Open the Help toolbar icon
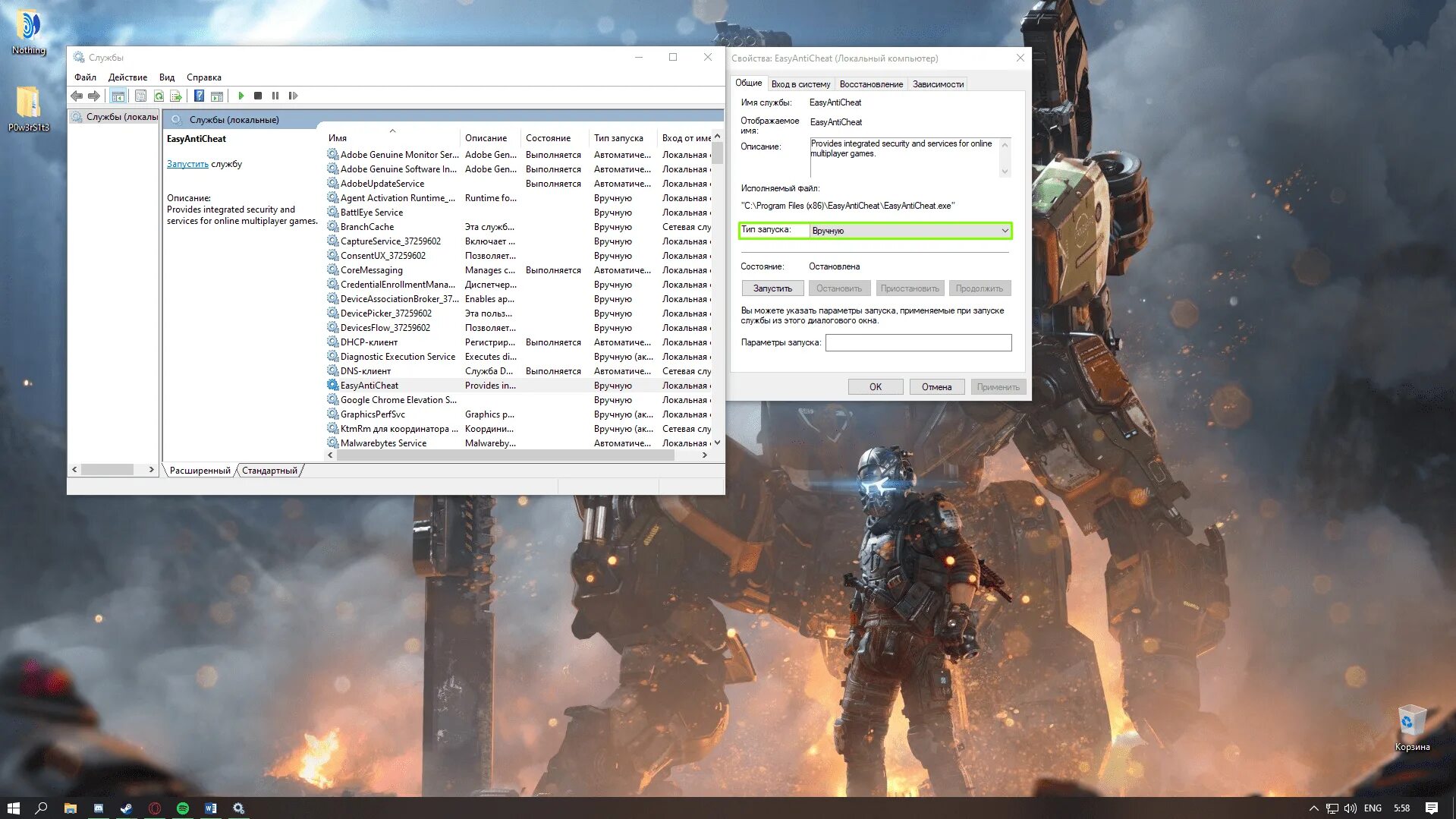Image resolution: width=1456 pixels, height=819 pixels. click(199, 96)
